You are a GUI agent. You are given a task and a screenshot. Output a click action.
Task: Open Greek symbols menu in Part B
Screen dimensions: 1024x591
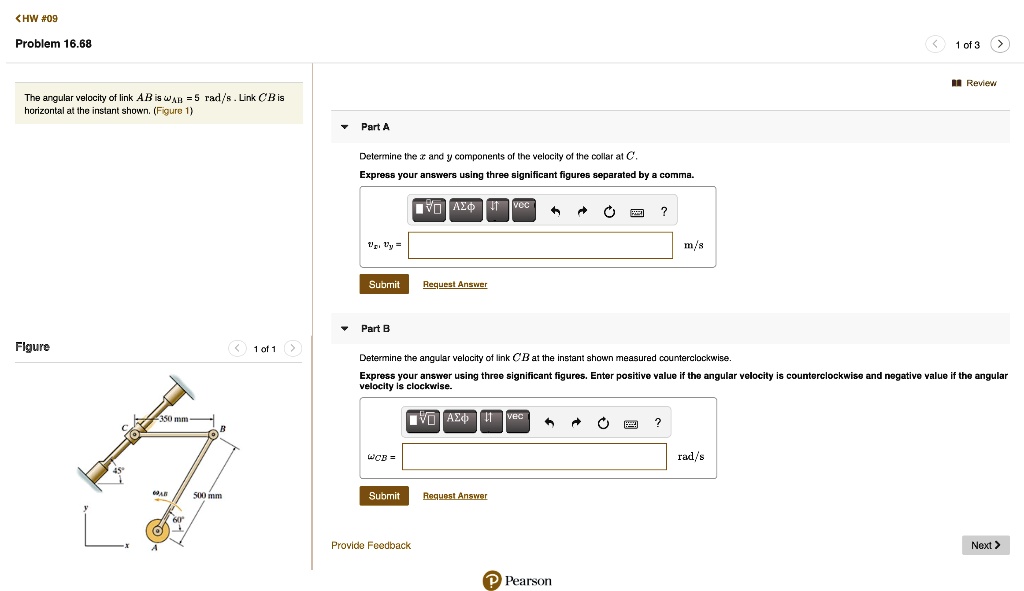point(458,421)
